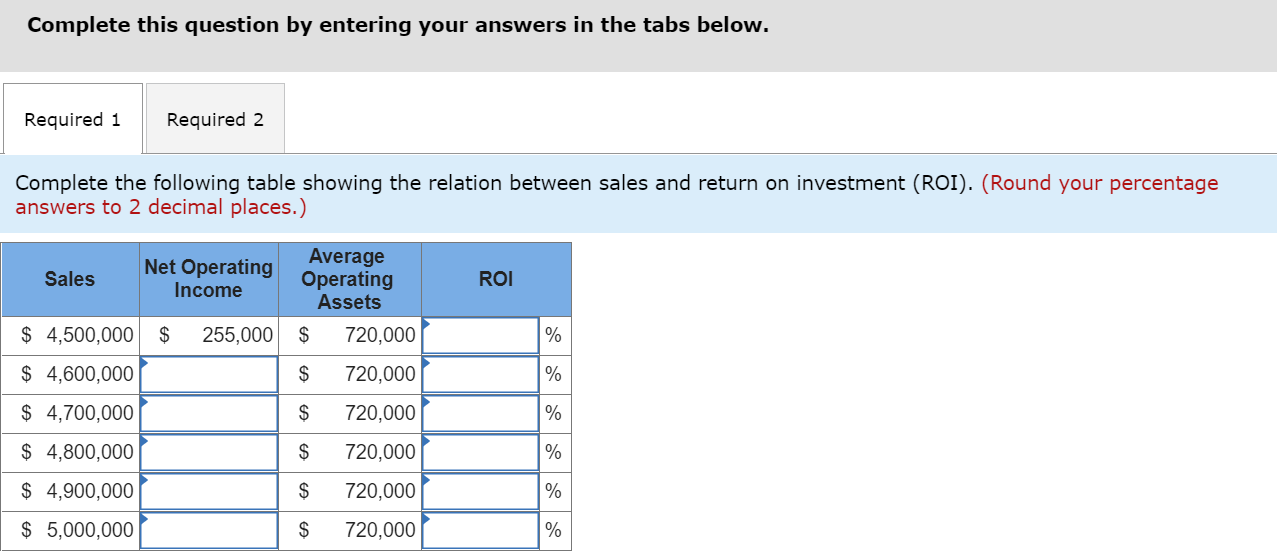Select Net Operating Income input for $4,700,000 row
The height and width of the screenshot is (557, 1288).
click(209, 413)
